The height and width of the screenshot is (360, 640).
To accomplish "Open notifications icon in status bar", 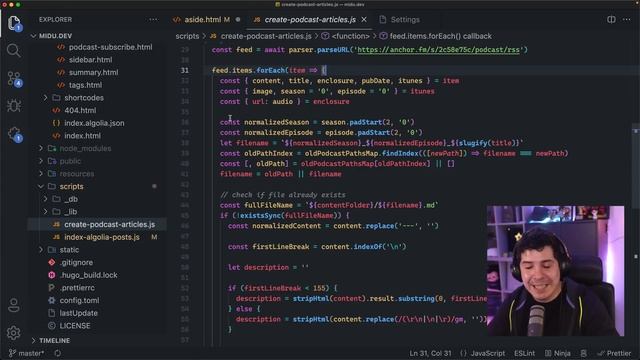I will coord(584,353).
